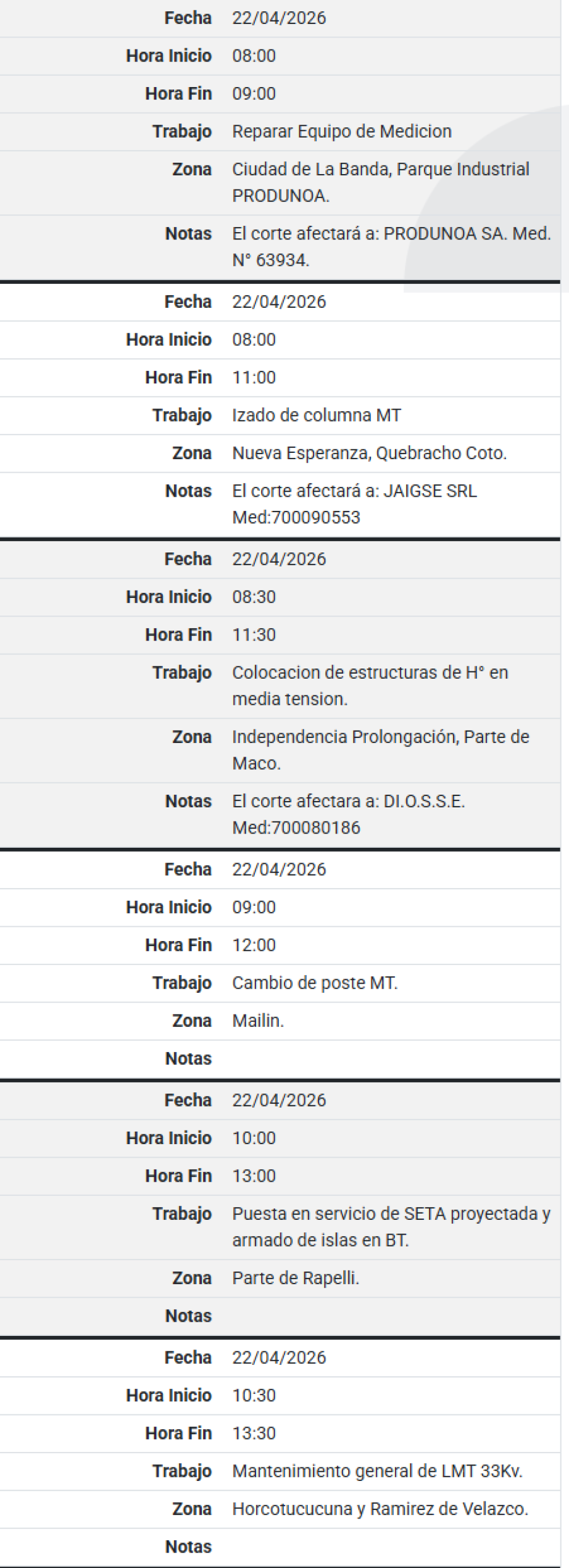Select 'Mantenimiento general de LMT 33Kv.' work entry
The image size is (569, 1568).
point(377,1471)
